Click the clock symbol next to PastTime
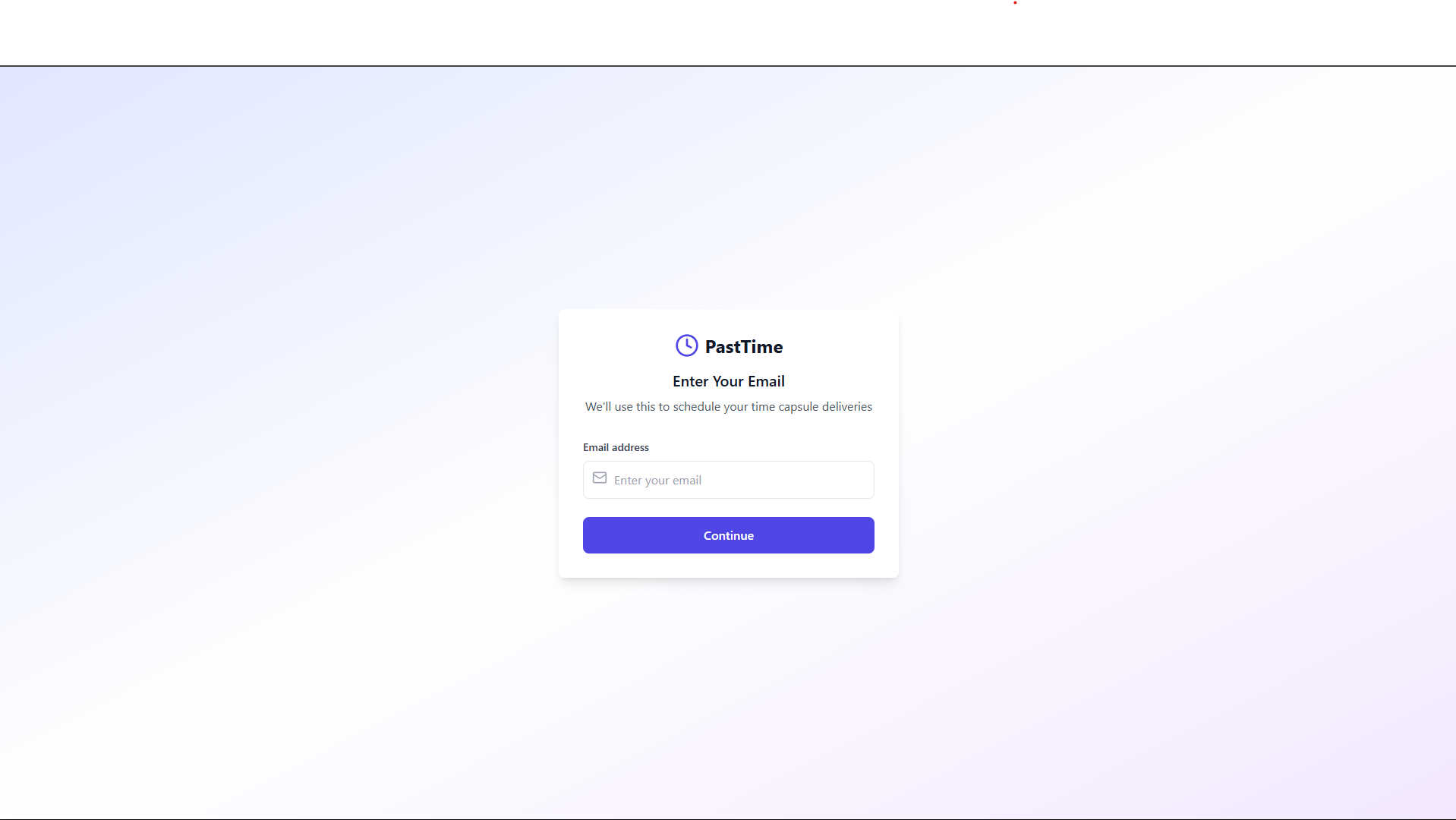Screen dimensions: 1456x820 pyautogui.click(x=686, y=345)
